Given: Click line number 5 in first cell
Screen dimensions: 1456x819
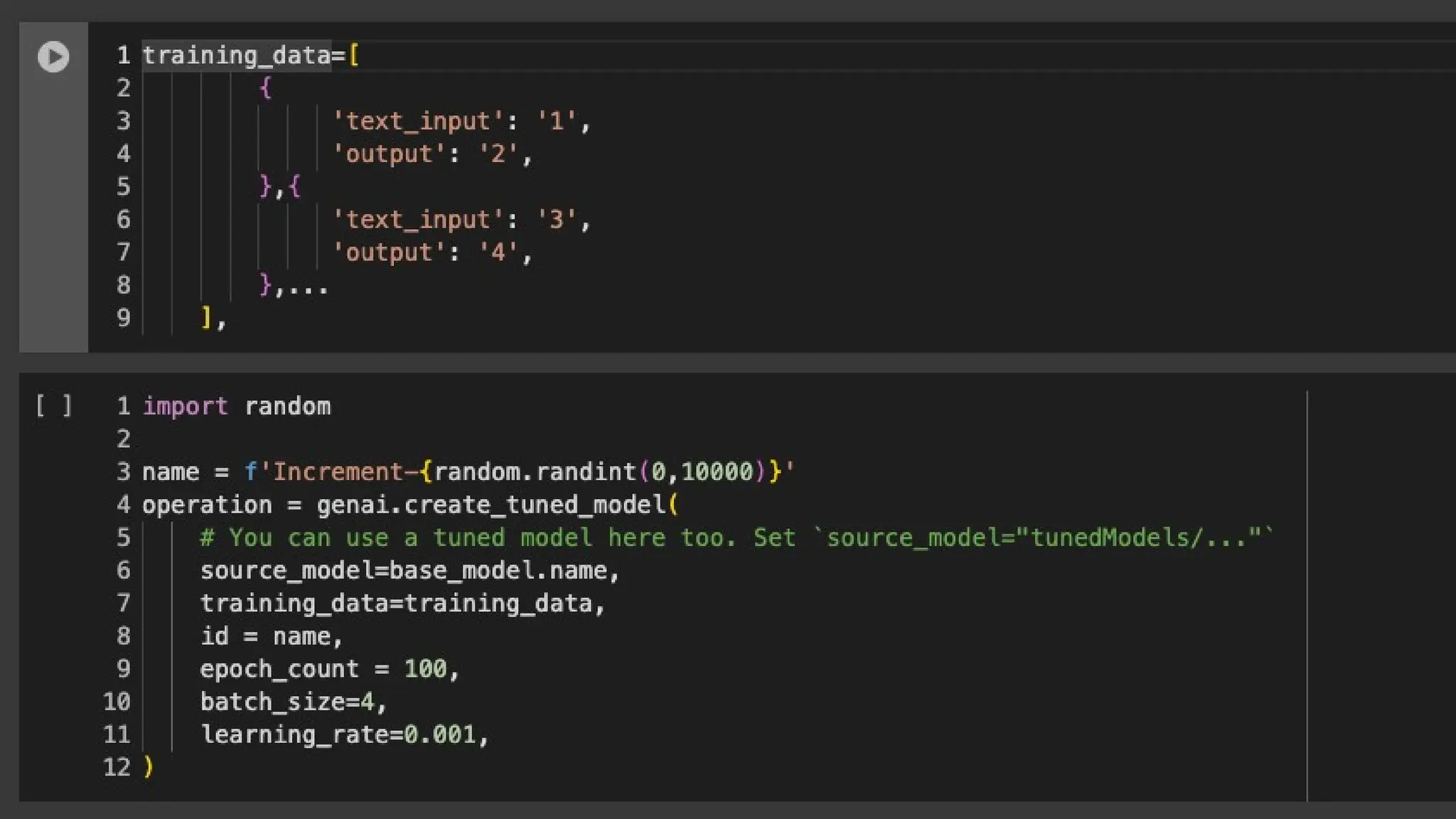Looking at the screenshot, I should [x=124, y=187].
